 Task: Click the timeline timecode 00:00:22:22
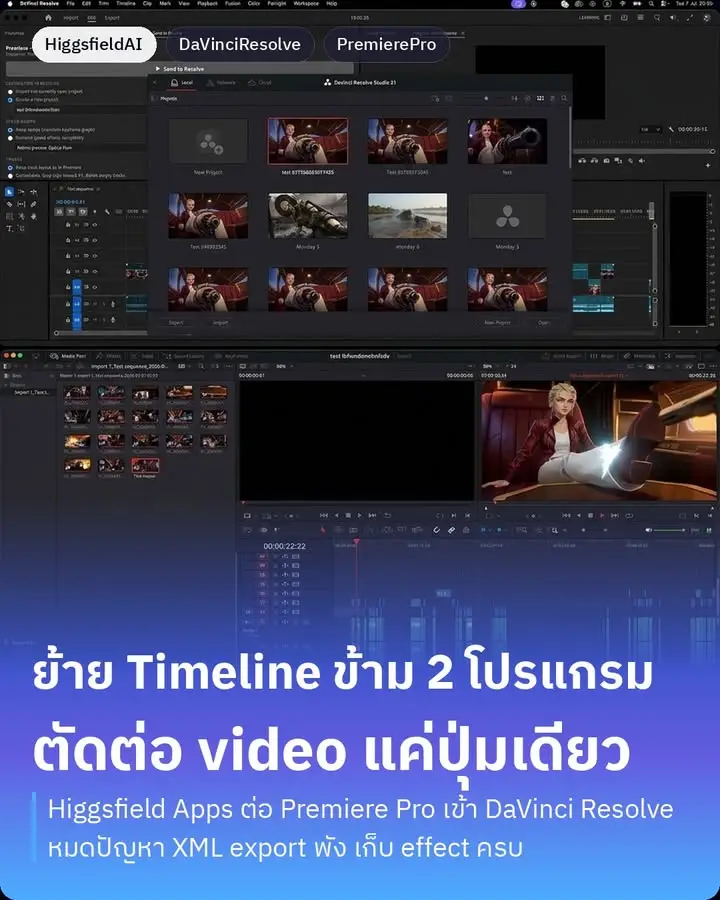pos(285,546)
